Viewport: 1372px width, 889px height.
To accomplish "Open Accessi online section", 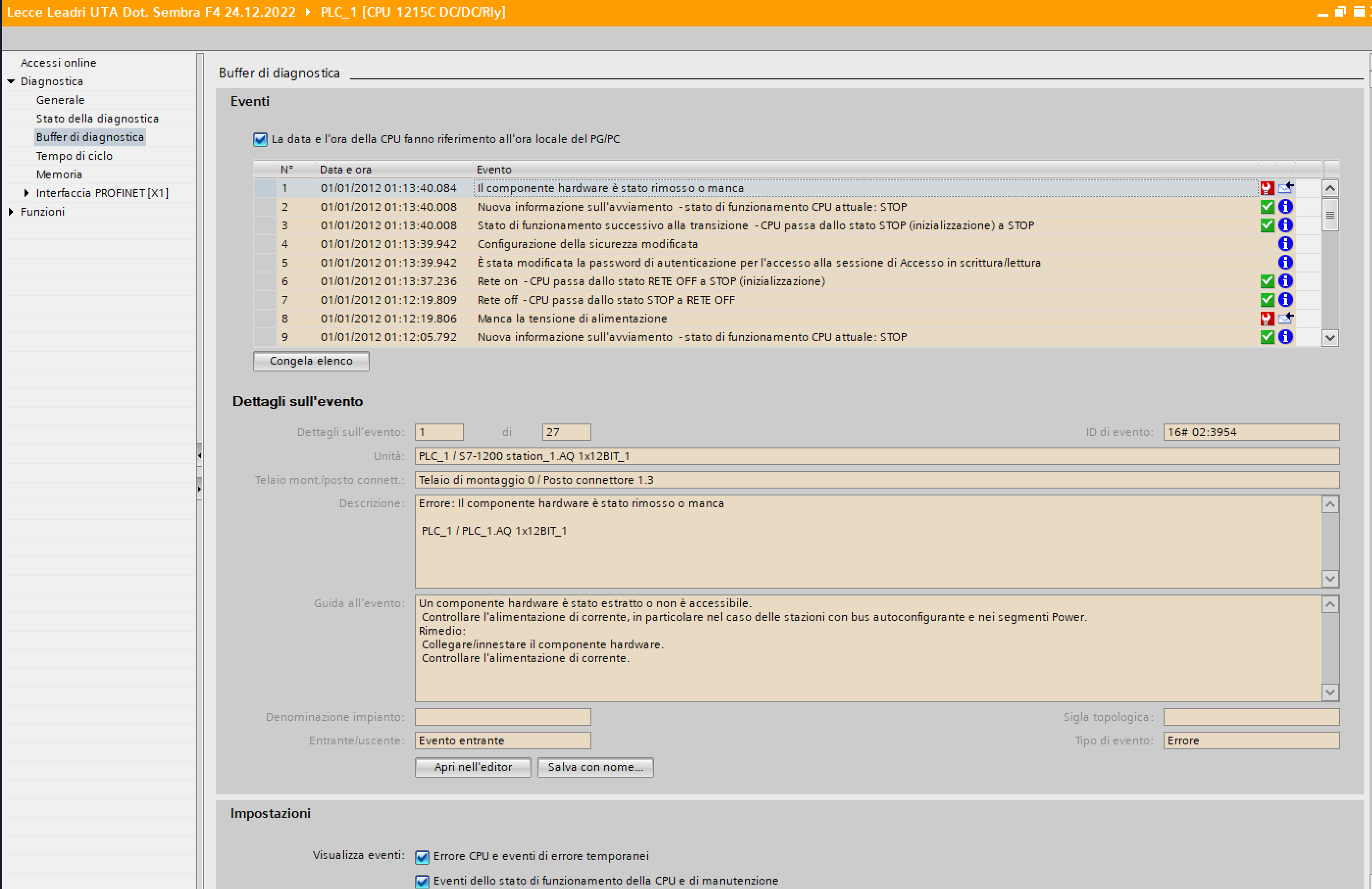I will point(58,62).
